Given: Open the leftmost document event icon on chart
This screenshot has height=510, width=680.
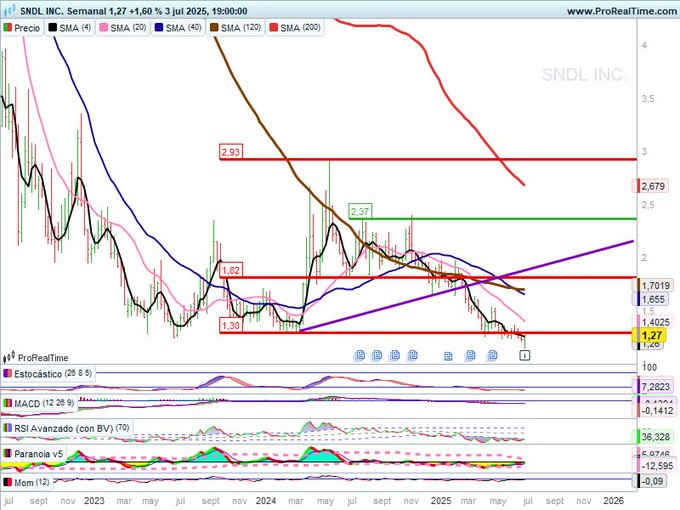Looking at the screenshot, I should [x=360, y=356].
